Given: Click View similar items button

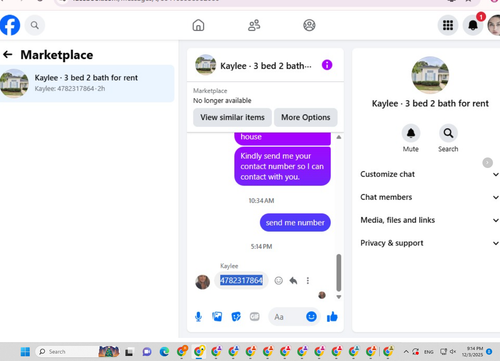Looking at the screenshot, I should (232, 117).
